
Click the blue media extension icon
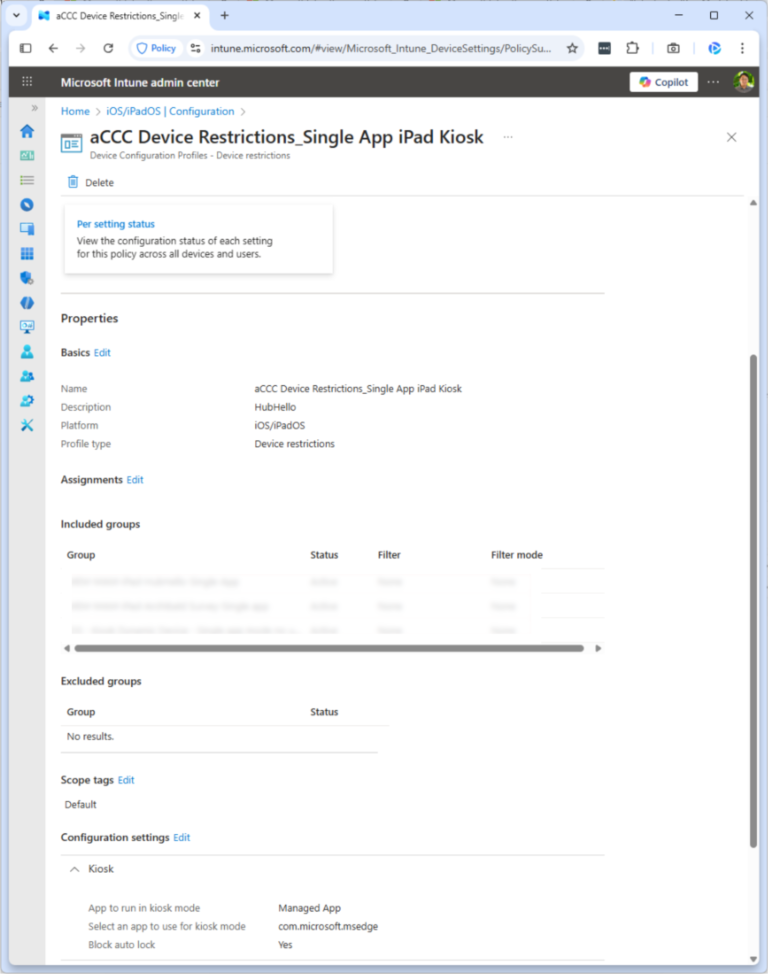(715, 48)
